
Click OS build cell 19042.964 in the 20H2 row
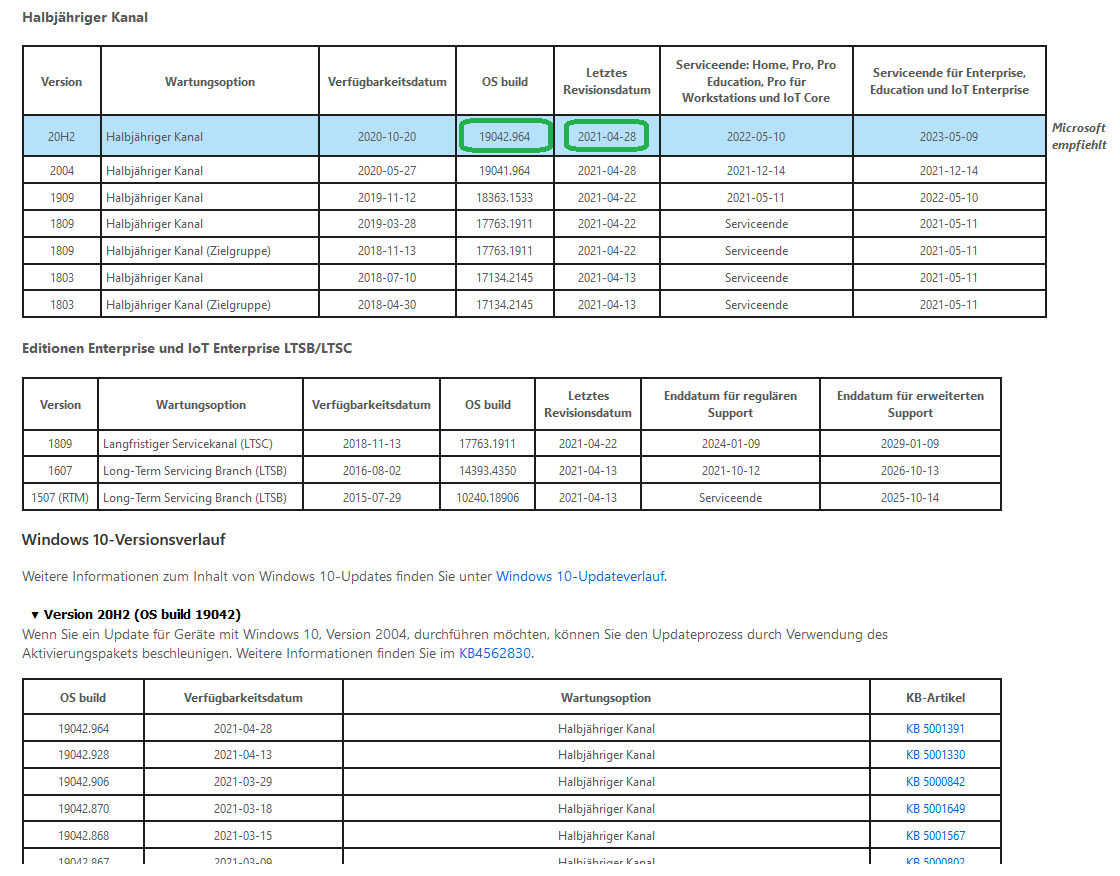(x=504, y=136)
